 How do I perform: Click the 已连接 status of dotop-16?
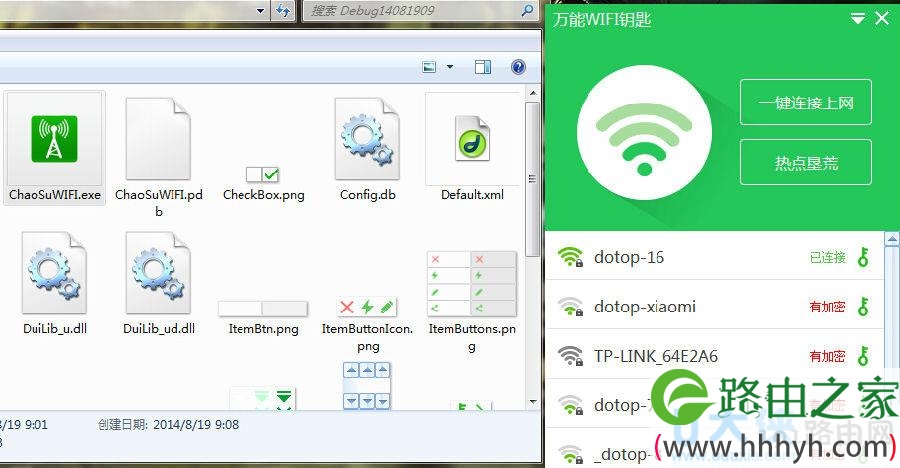[828, 257]
